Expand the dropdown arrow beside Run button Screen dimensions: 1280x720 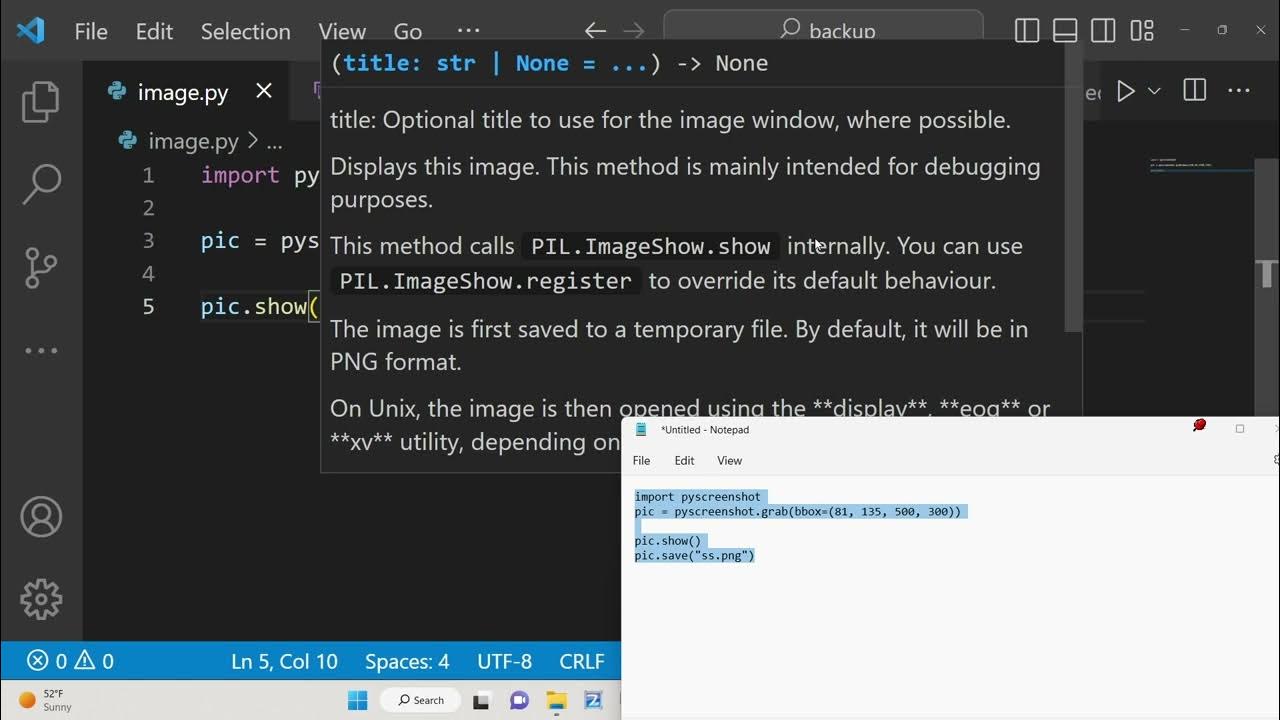(x=1154, y=92)
